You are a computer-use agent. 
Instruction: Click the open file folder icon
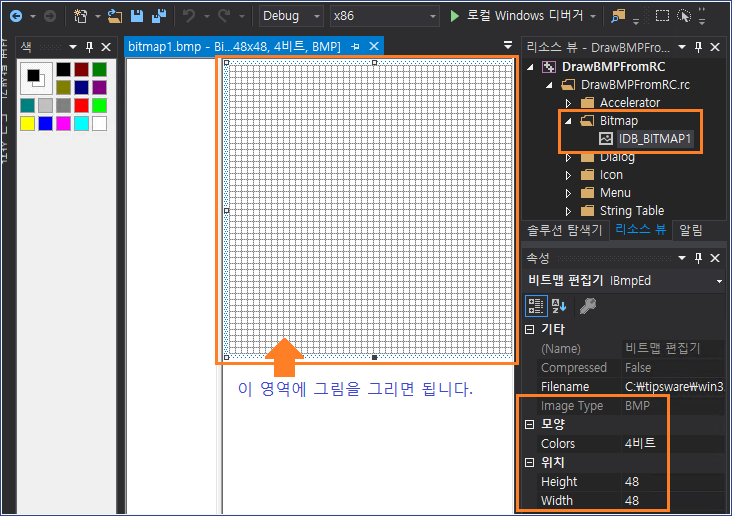click(x=115, y=16)
